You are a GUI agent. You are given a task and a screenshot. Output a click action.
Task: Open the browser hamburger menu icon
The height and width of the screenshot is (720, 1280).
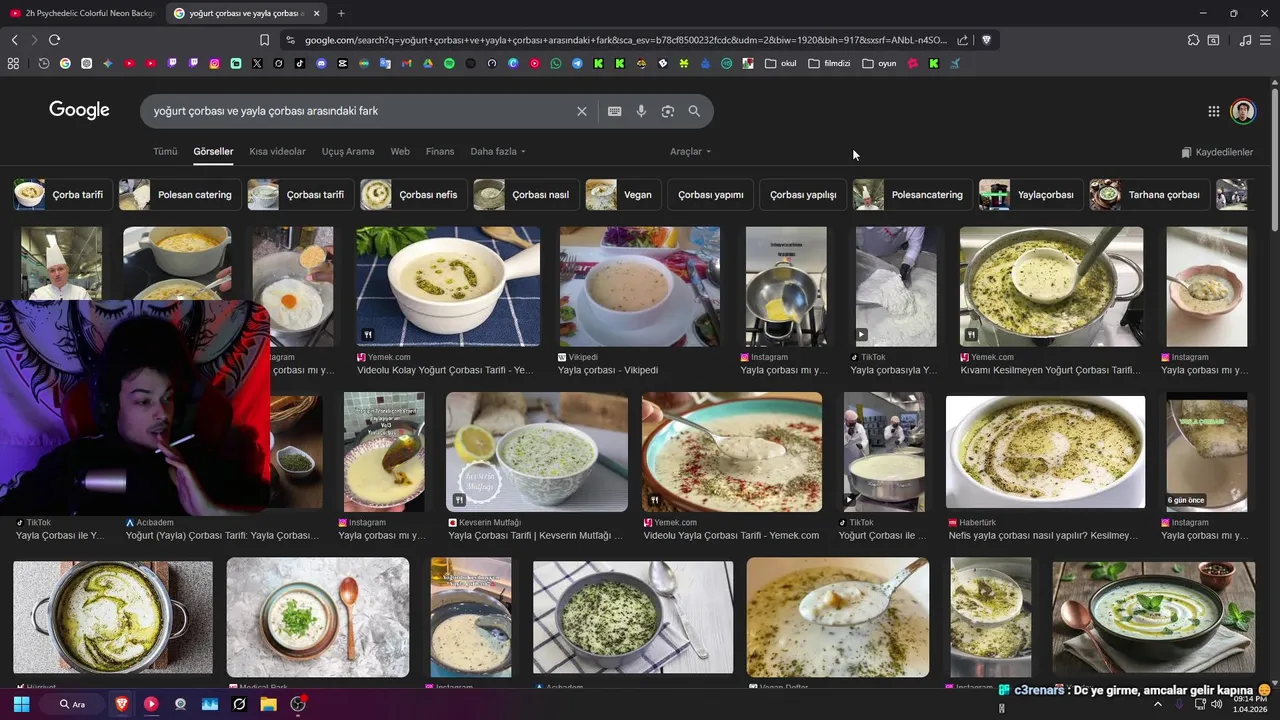[1266, 40]
